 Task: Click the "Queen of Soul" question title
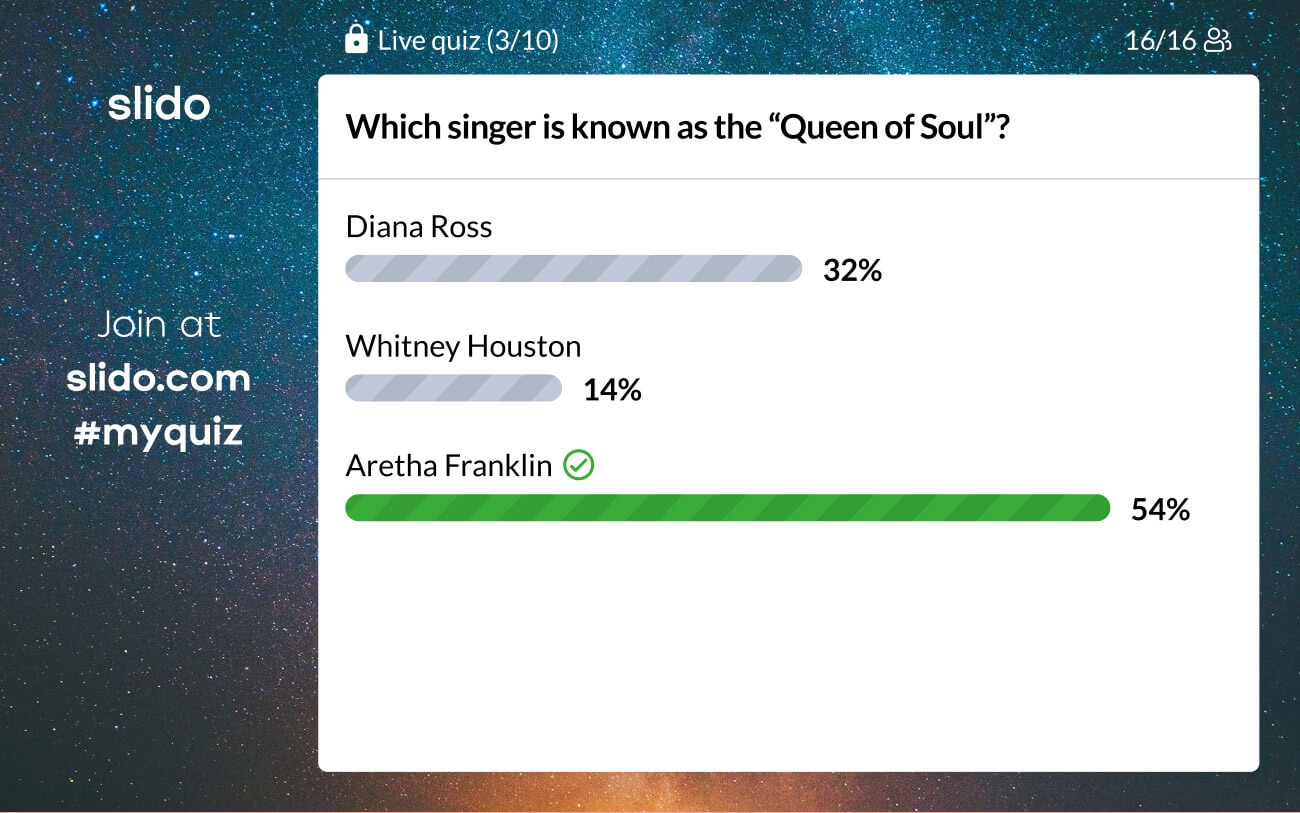(676, 127)
